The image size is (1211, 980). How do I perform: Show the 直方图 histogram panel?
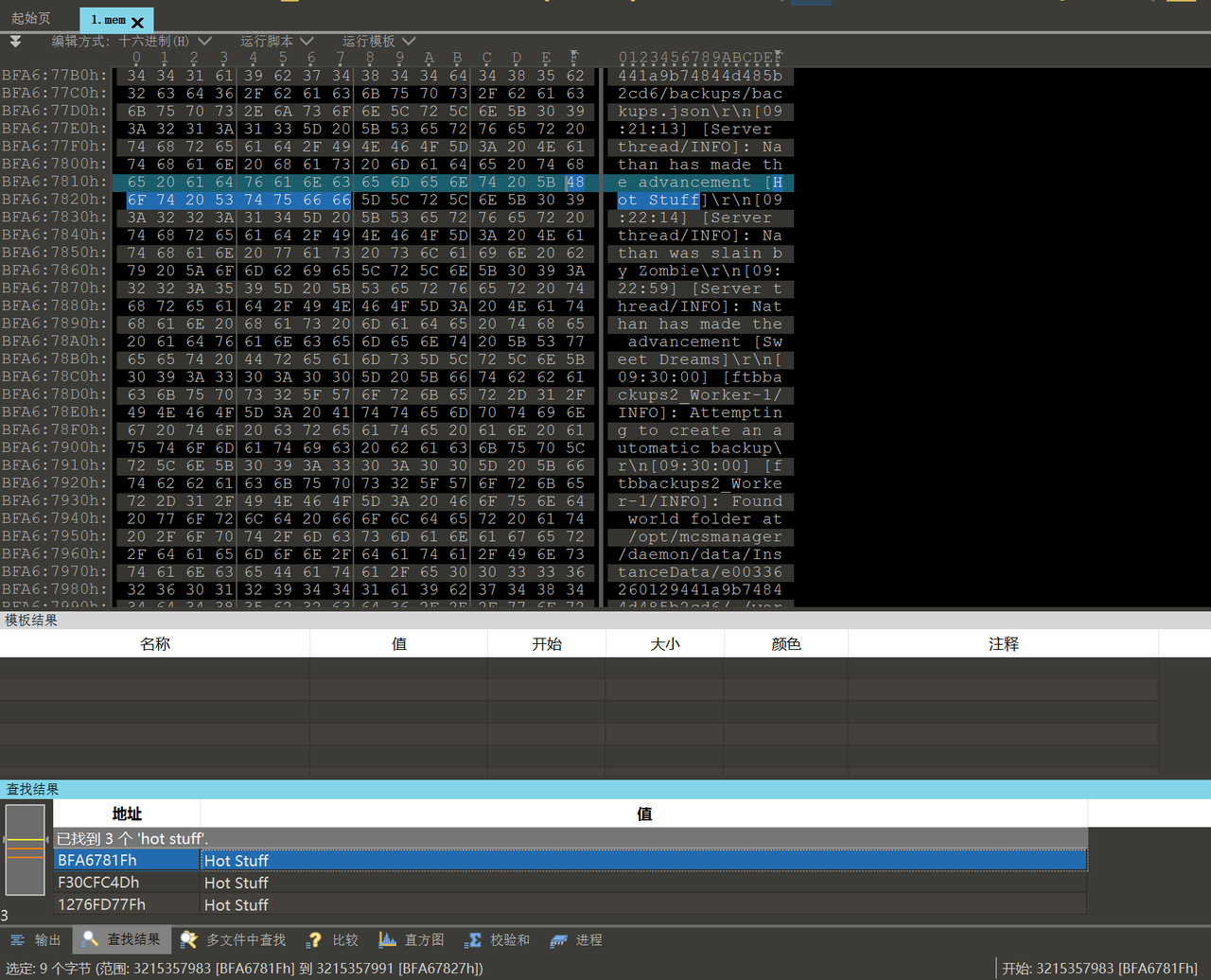tap(412, 939)
